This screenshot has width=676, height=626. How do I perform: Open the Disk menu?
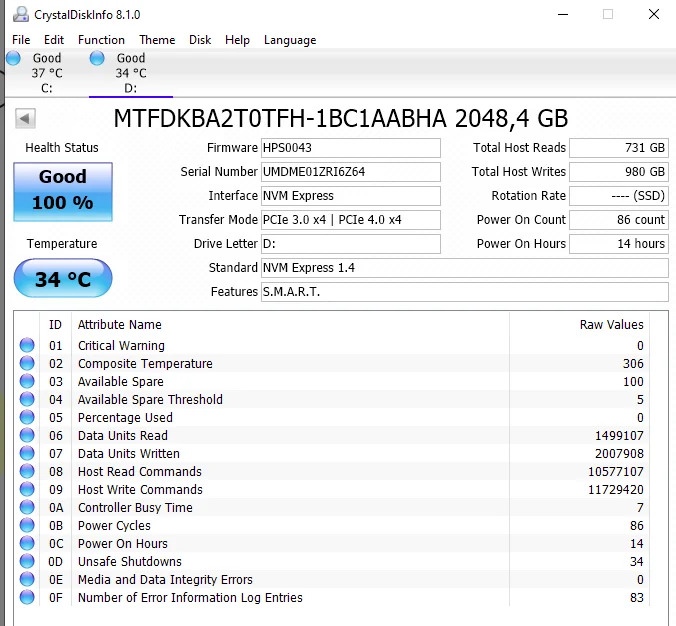tap(200, 40)
